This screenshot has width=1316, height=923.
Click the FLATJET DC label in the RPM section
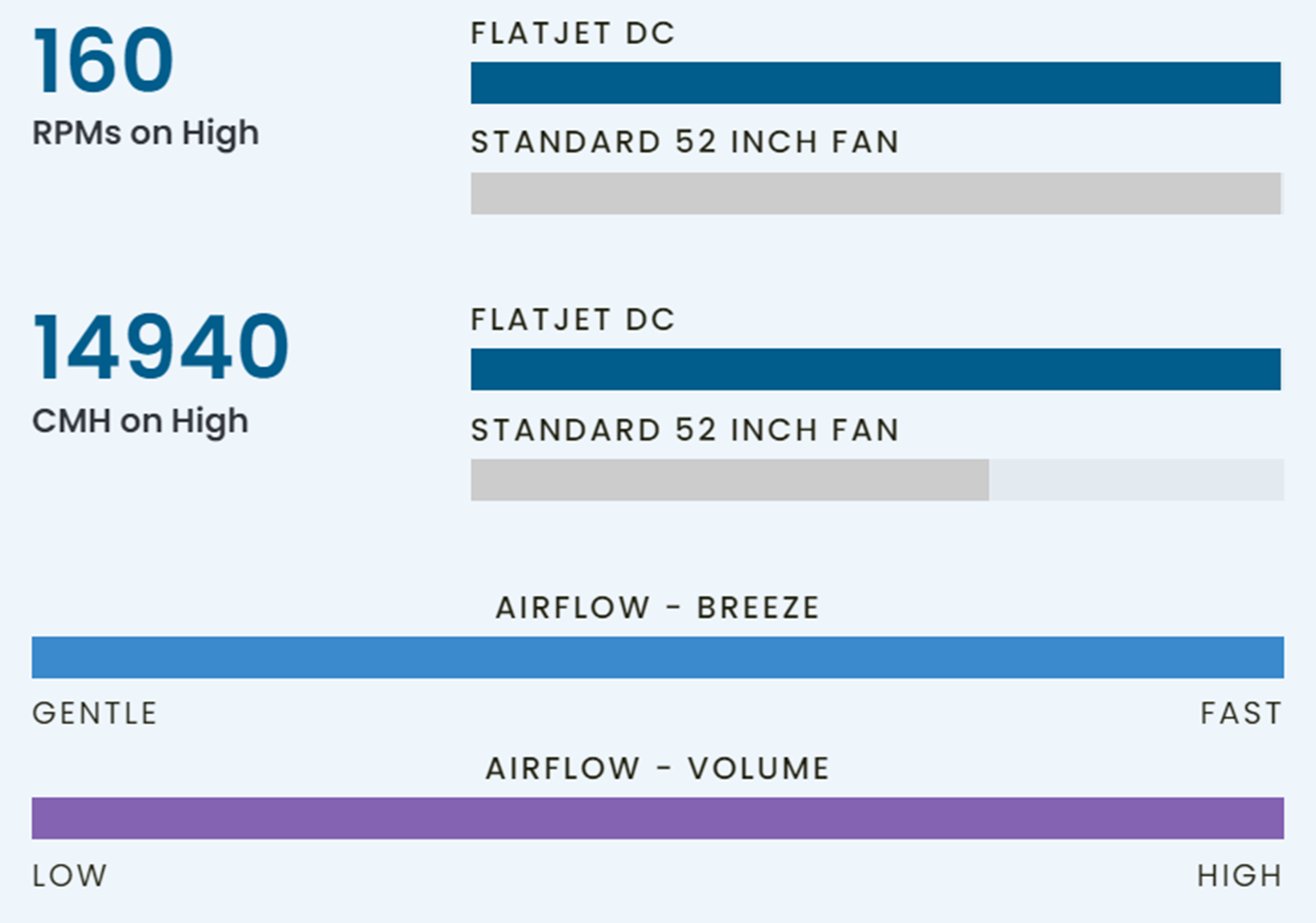573,34
